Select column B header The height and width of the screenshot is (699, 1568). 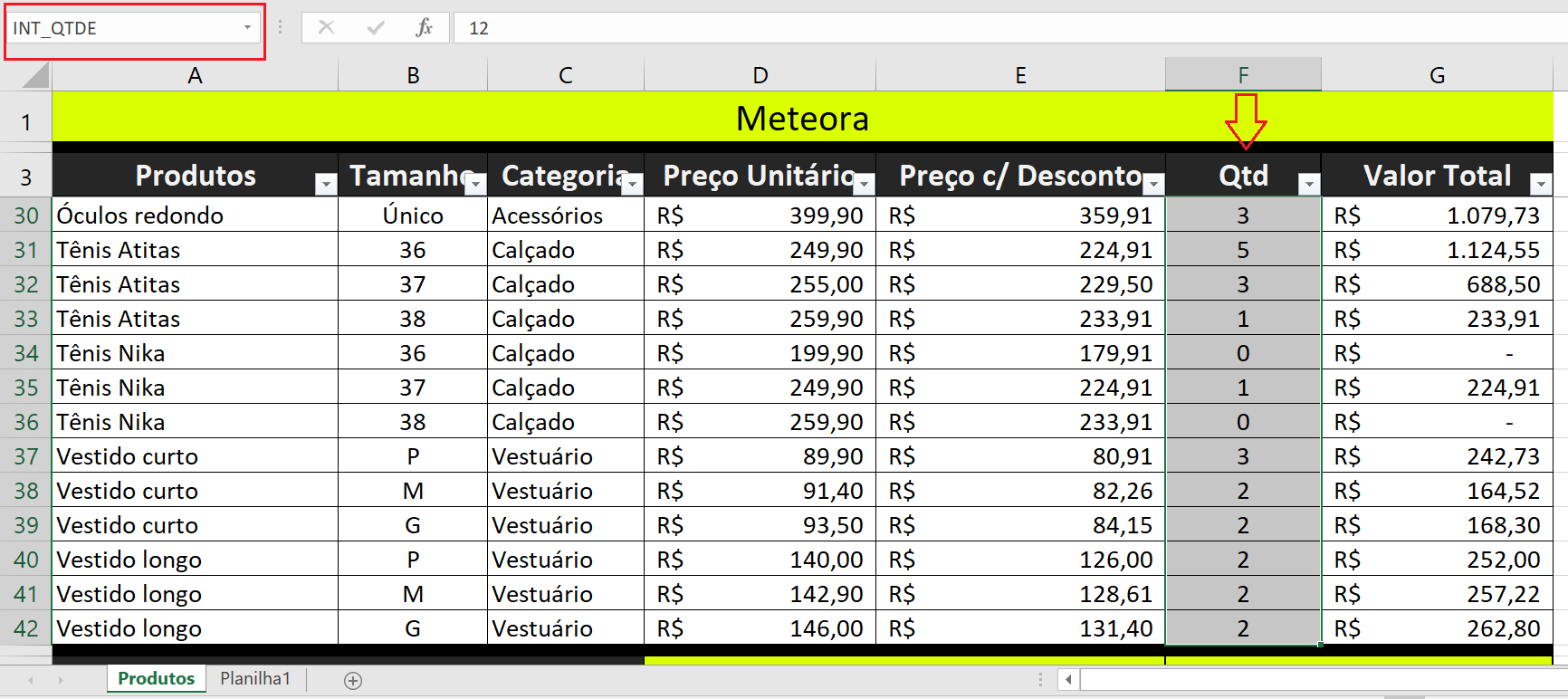pos(413,75)
